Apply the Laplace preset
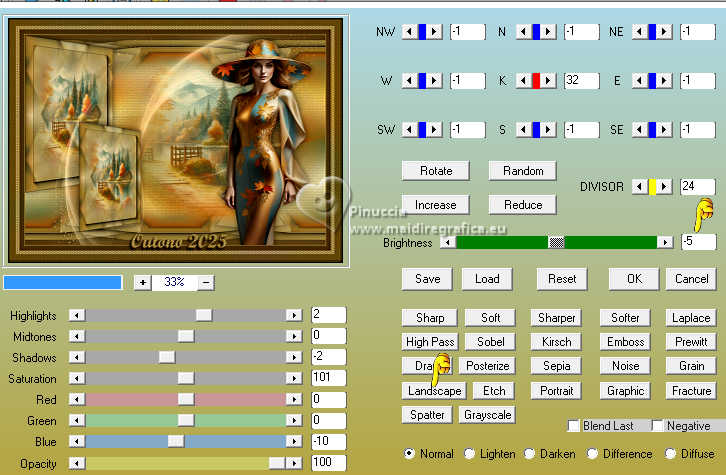Screen dimensions: 726x475 coord(691,318)
